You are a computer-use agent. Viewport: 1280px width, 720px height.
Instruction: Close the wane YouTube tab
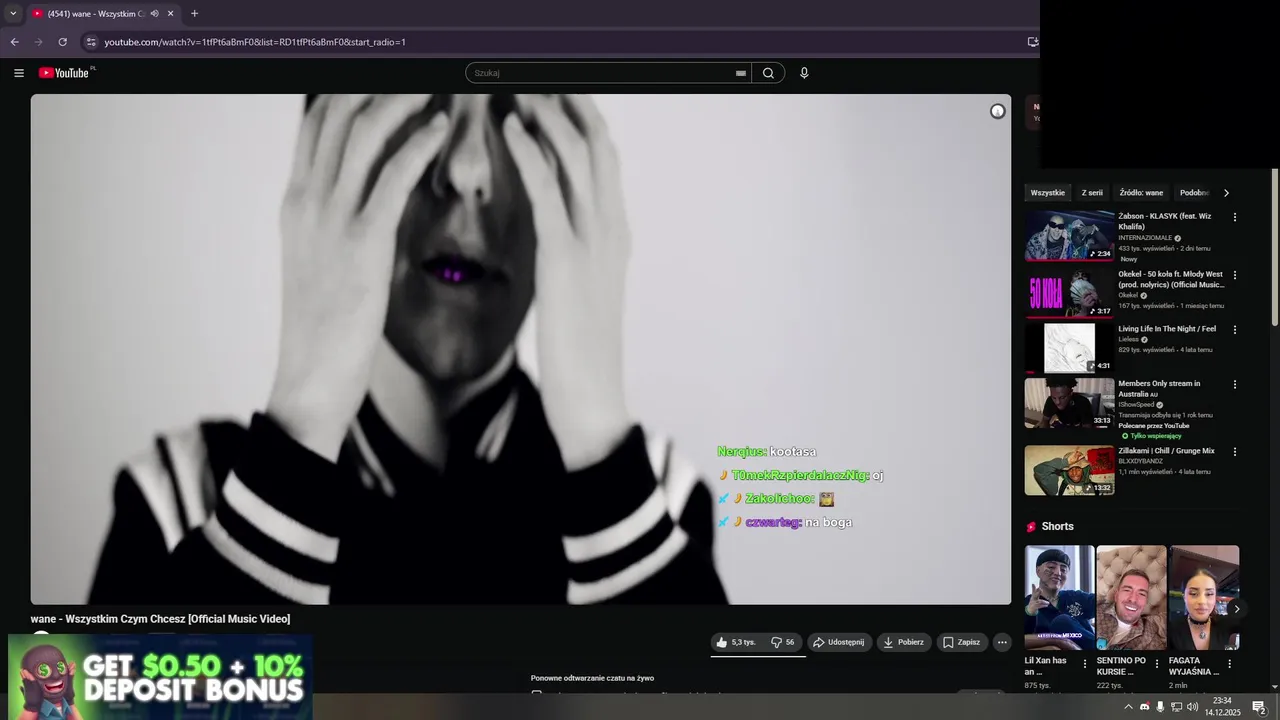click(x=170, y=14)
